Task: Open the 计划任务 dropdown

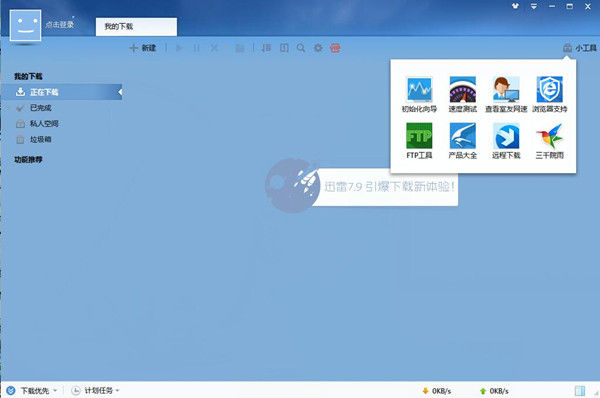Action: 95,390
